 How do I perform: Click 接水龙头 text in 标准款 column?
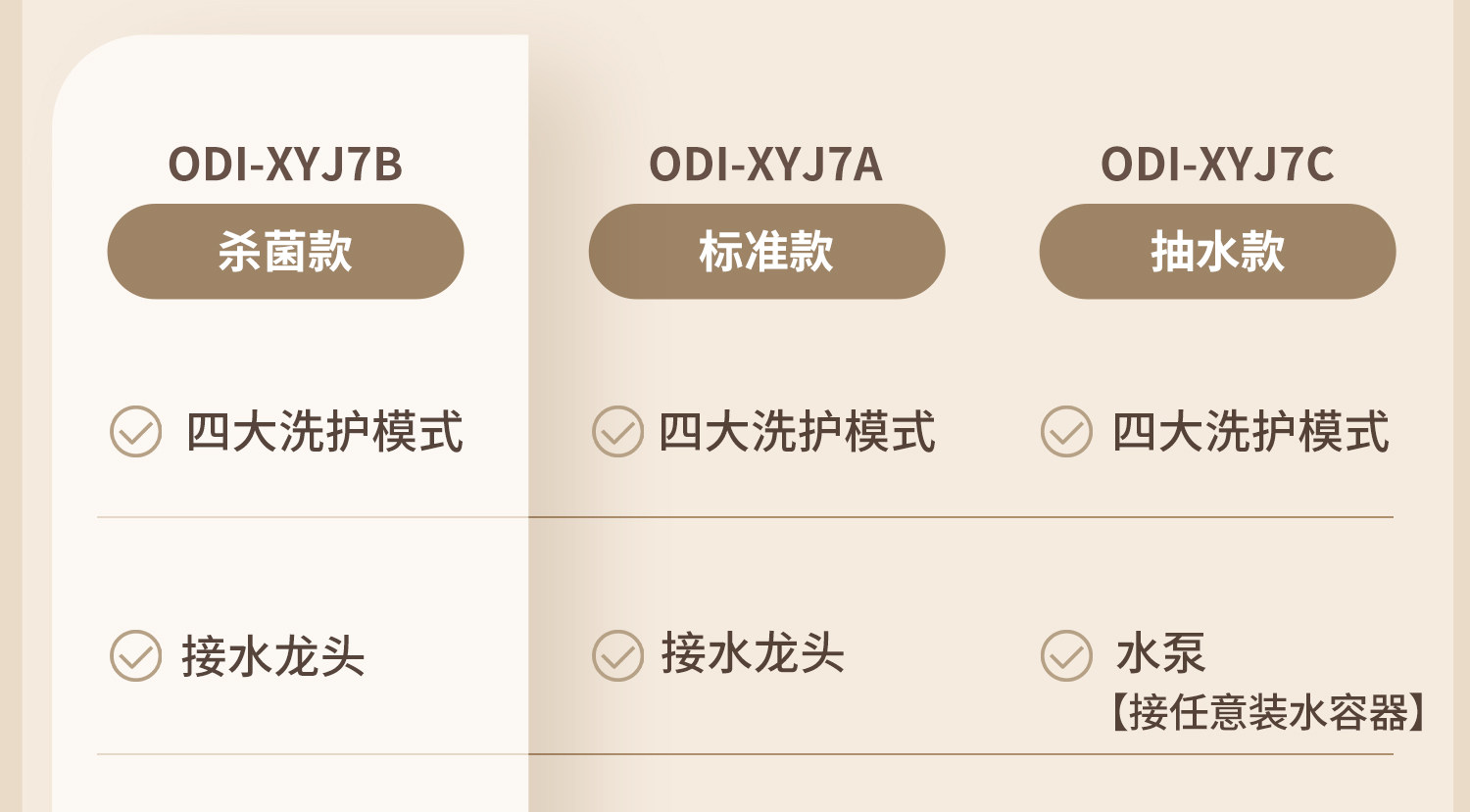(753, 653)
